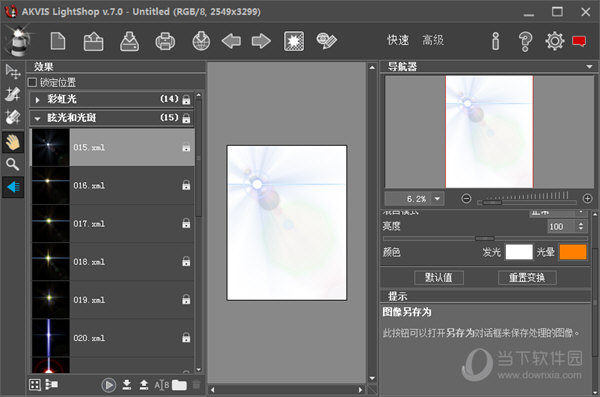The image size is (600, 397).
Task: Click the navigator zoom slider
Action: 527,202
